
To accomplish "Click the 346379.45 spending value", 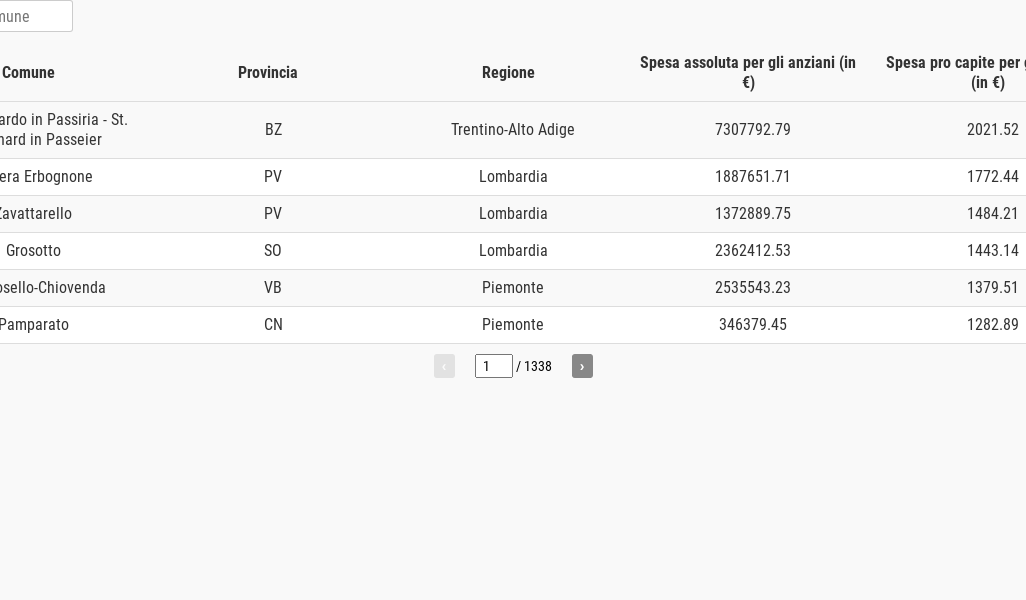I will (752, 324).
